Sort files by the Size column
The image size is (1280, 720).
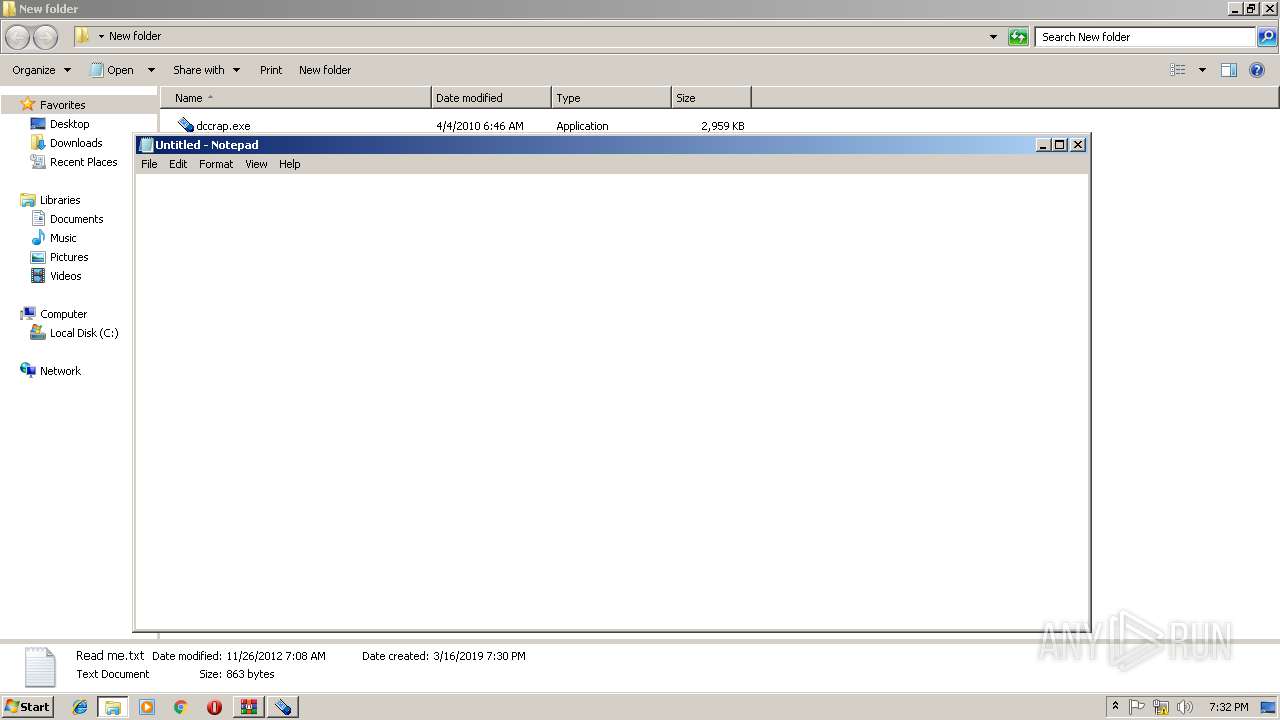[711, 98]
